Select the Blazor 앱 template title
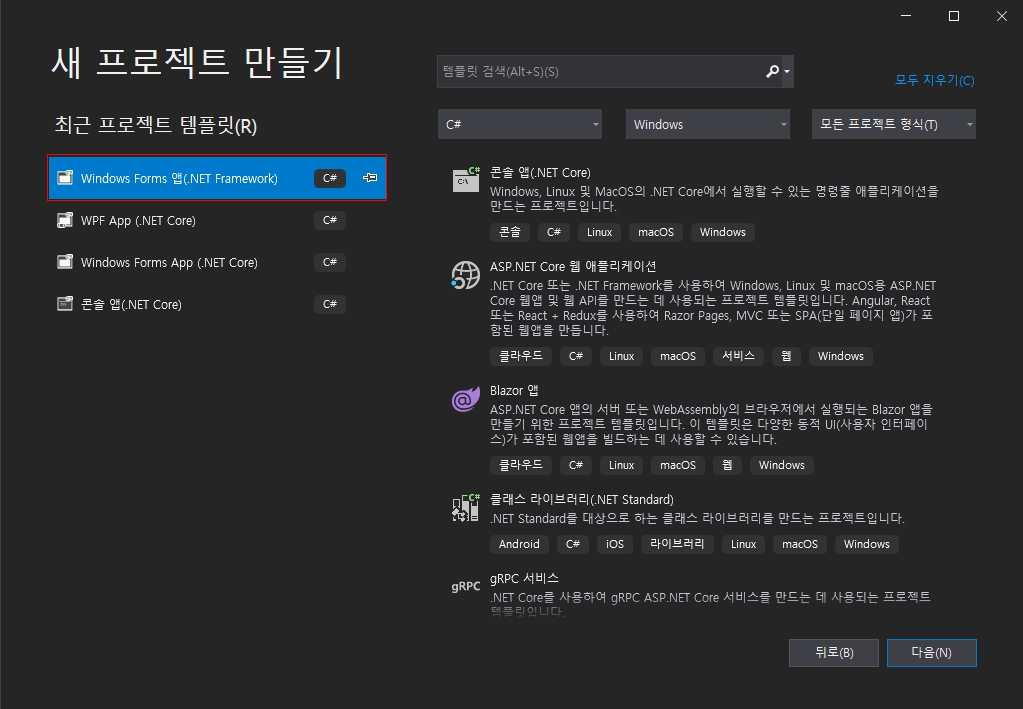The width and height of the screenshot is (1023, 709). (x=514, y=390)
